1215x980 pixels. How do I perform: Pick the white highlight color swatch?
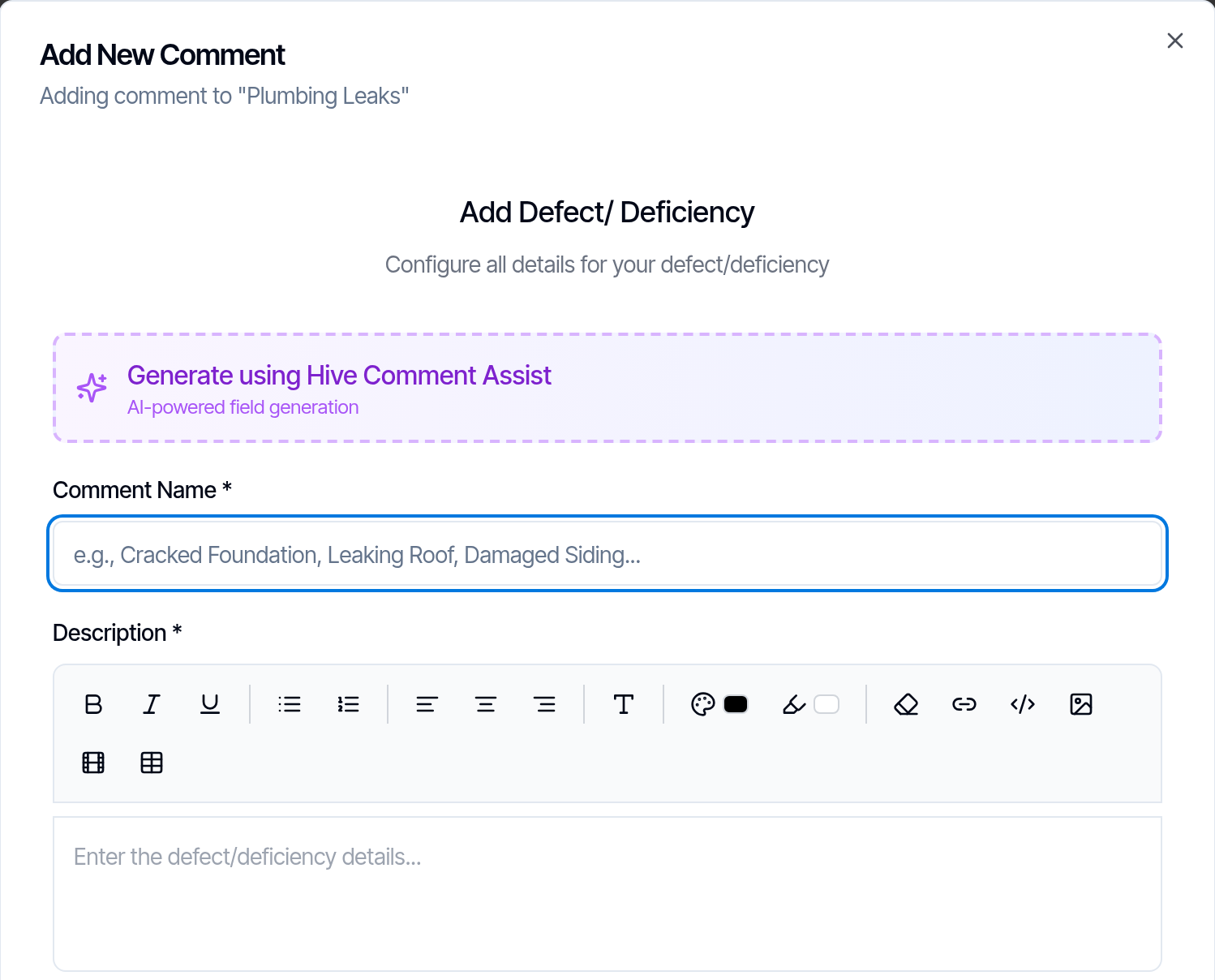(x=826, y=704)
